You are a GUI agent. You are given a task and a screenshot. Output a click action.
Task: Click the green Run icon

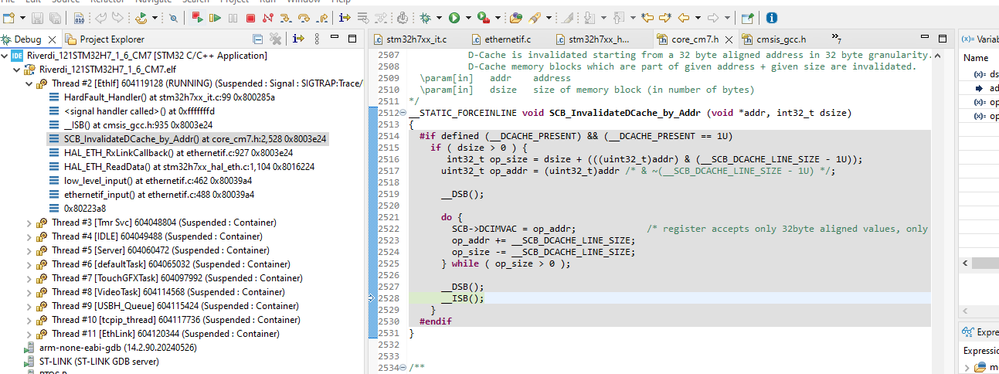click(x=454, y=18)
